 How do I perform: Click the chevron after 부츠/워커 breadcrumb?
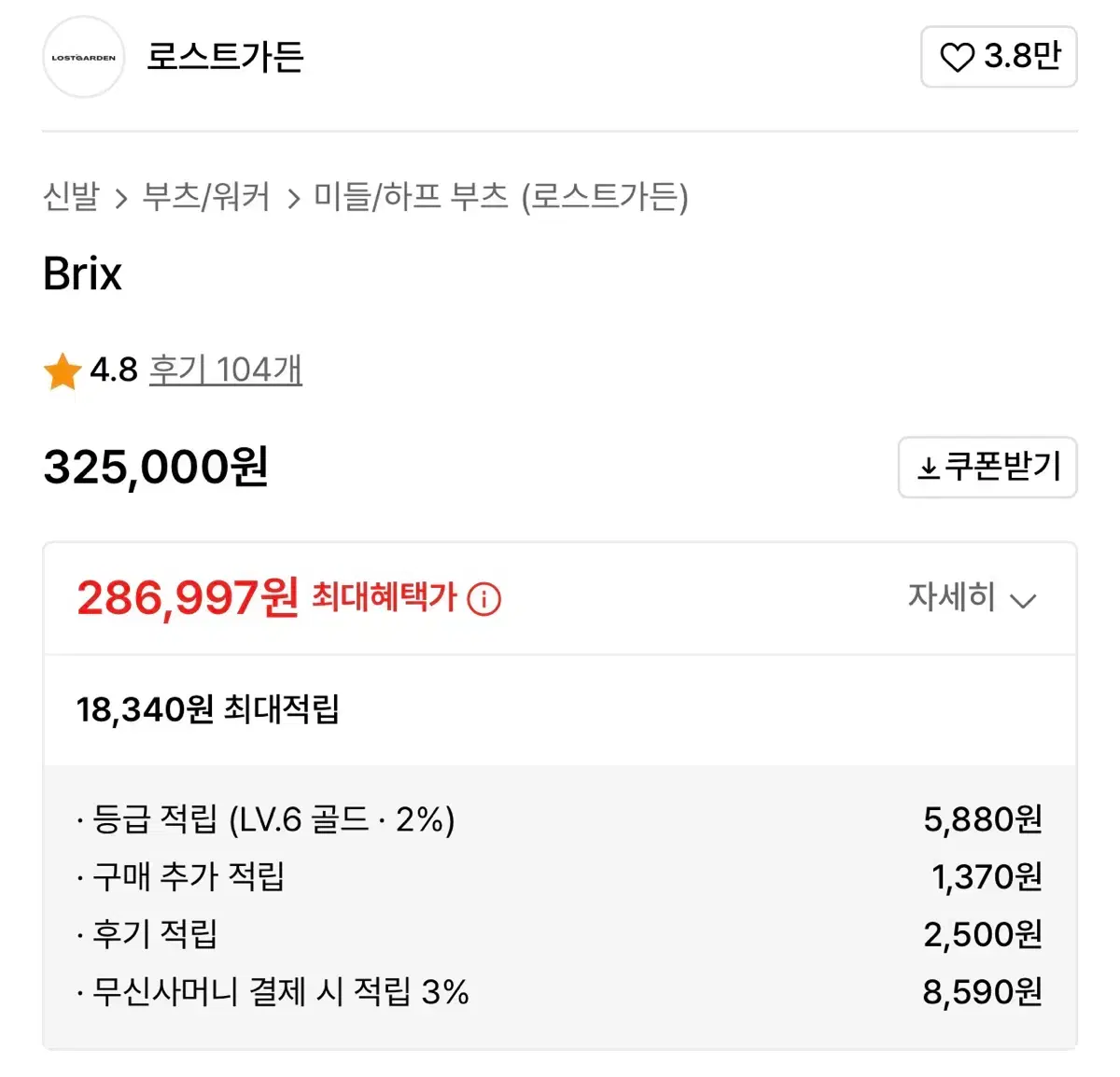point(293,199)
